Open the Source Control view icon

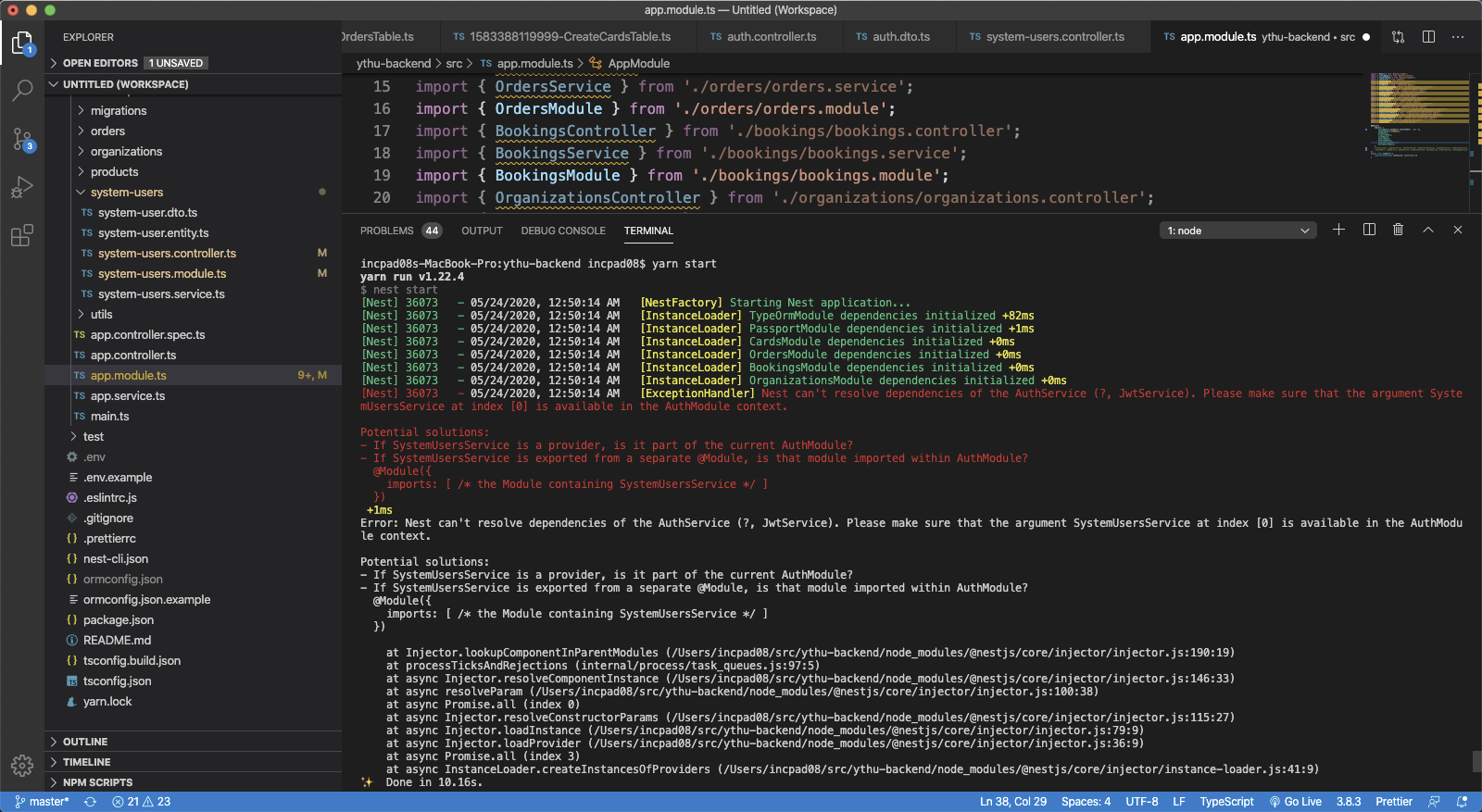tap(22, 139)
